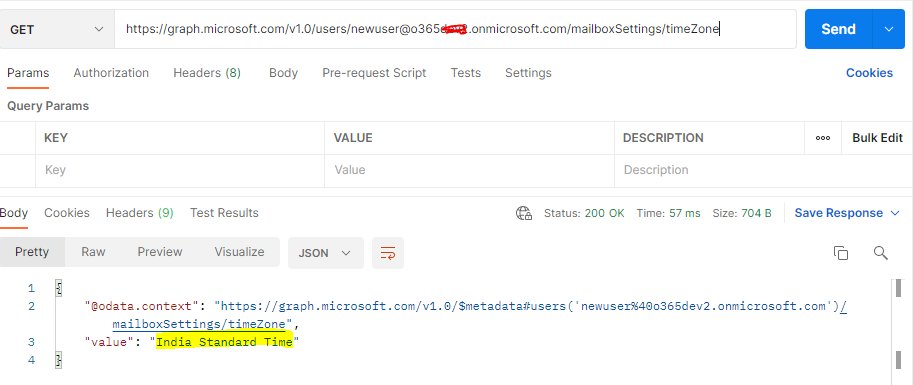This screenshot has width=913, height=385.
Task: Click the Status 200 OK text
Action: 584,213
